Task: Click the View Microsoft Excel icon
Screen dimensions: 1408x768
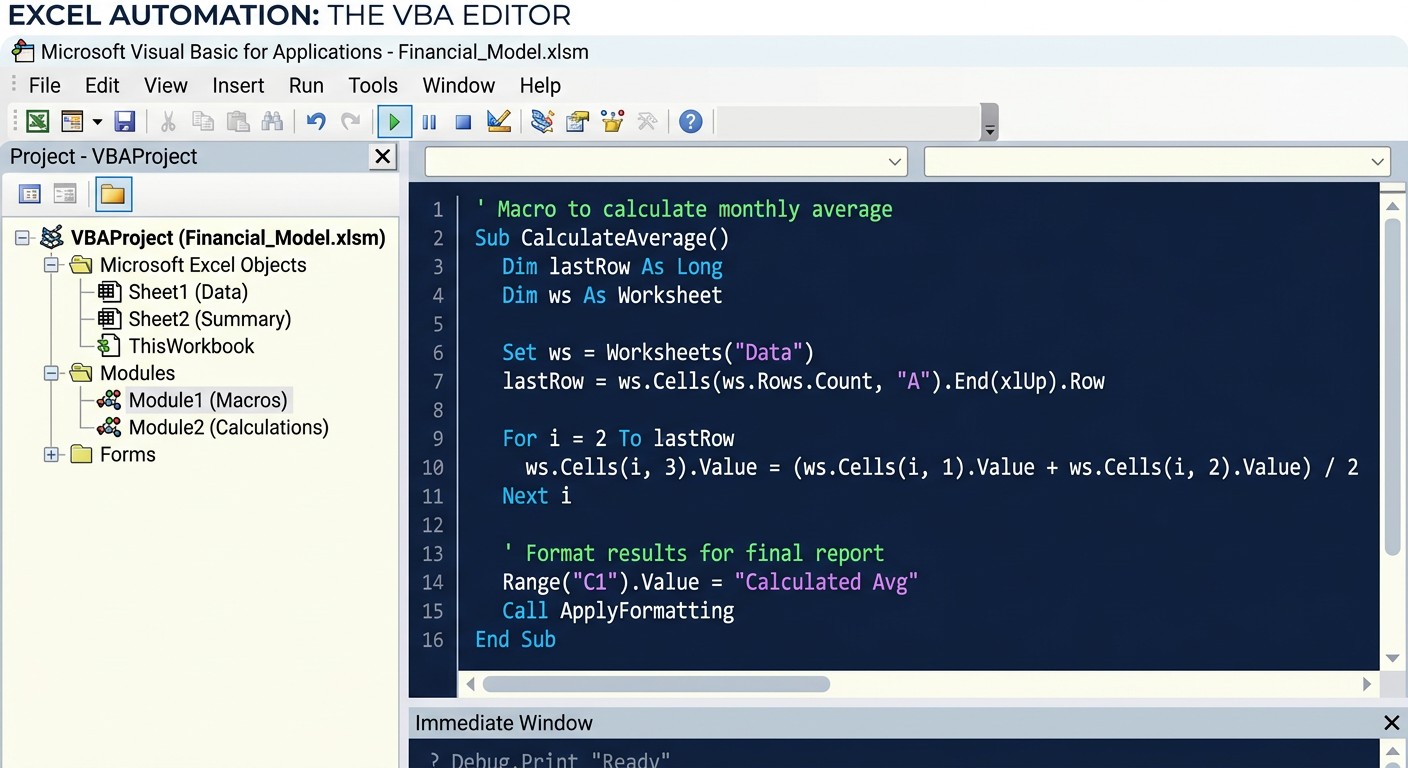Action: 37,122
